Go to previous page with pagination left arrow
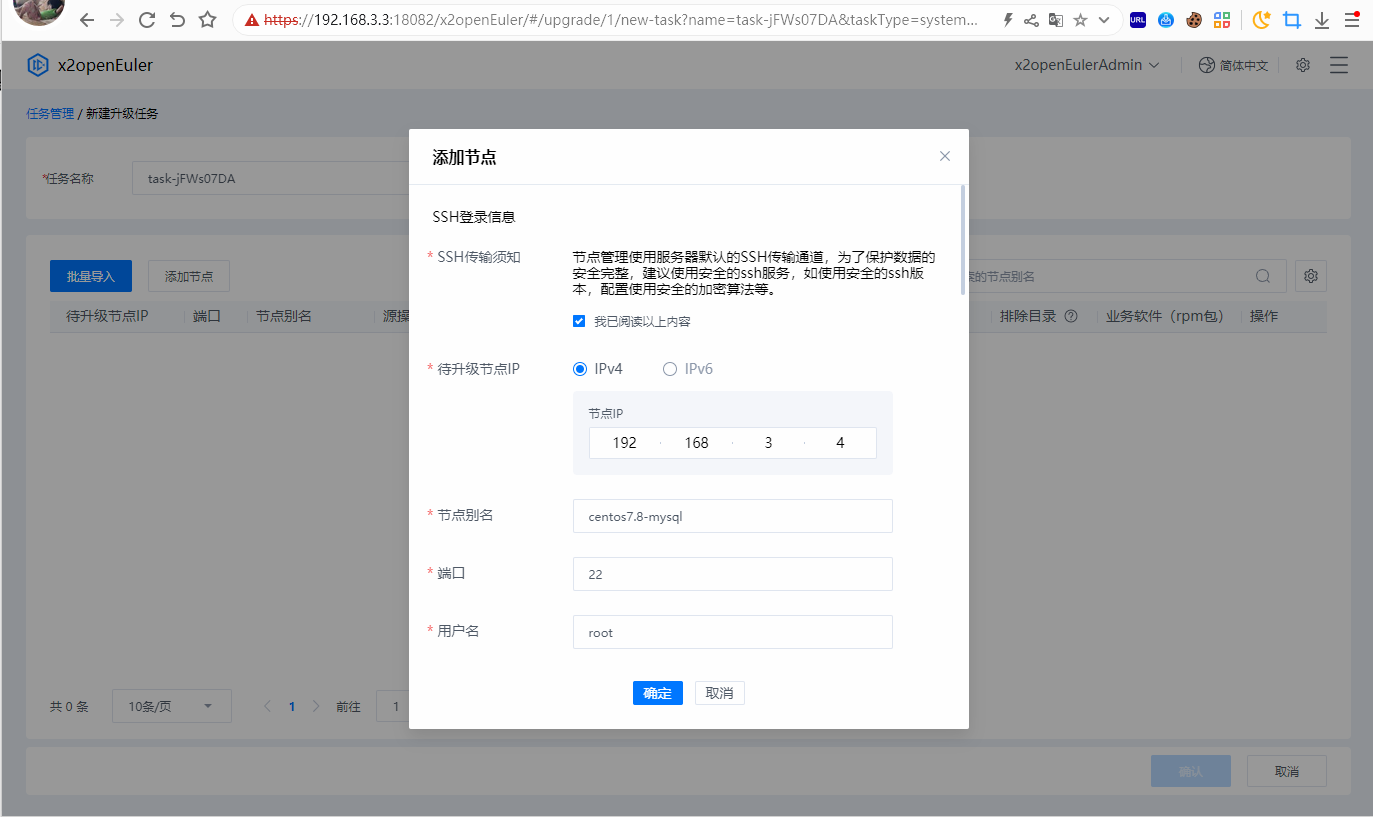The height and width of the screenshot is (817, 1373). [267, 706]
